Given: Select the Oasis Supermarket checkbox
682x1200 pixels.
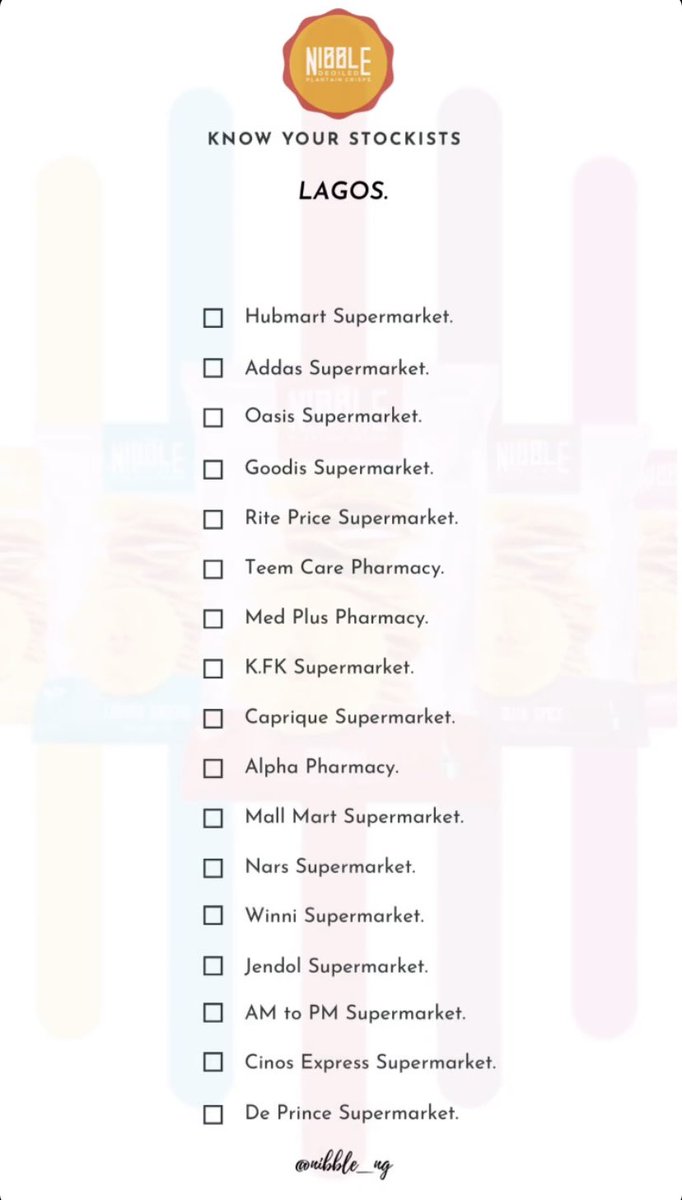Looking at the screenshot, I should click(x=213, y=418).
